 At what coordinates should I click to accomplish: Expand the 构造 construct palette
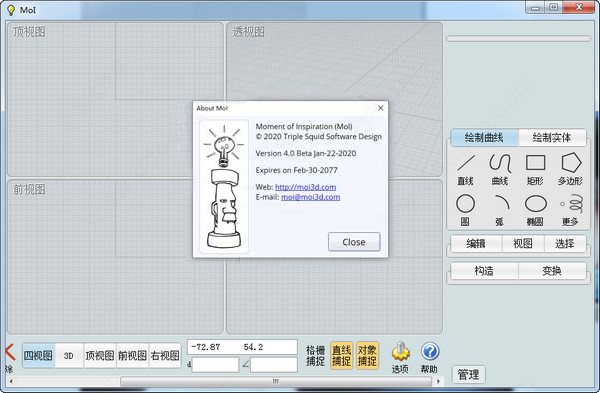coord(484,271)
